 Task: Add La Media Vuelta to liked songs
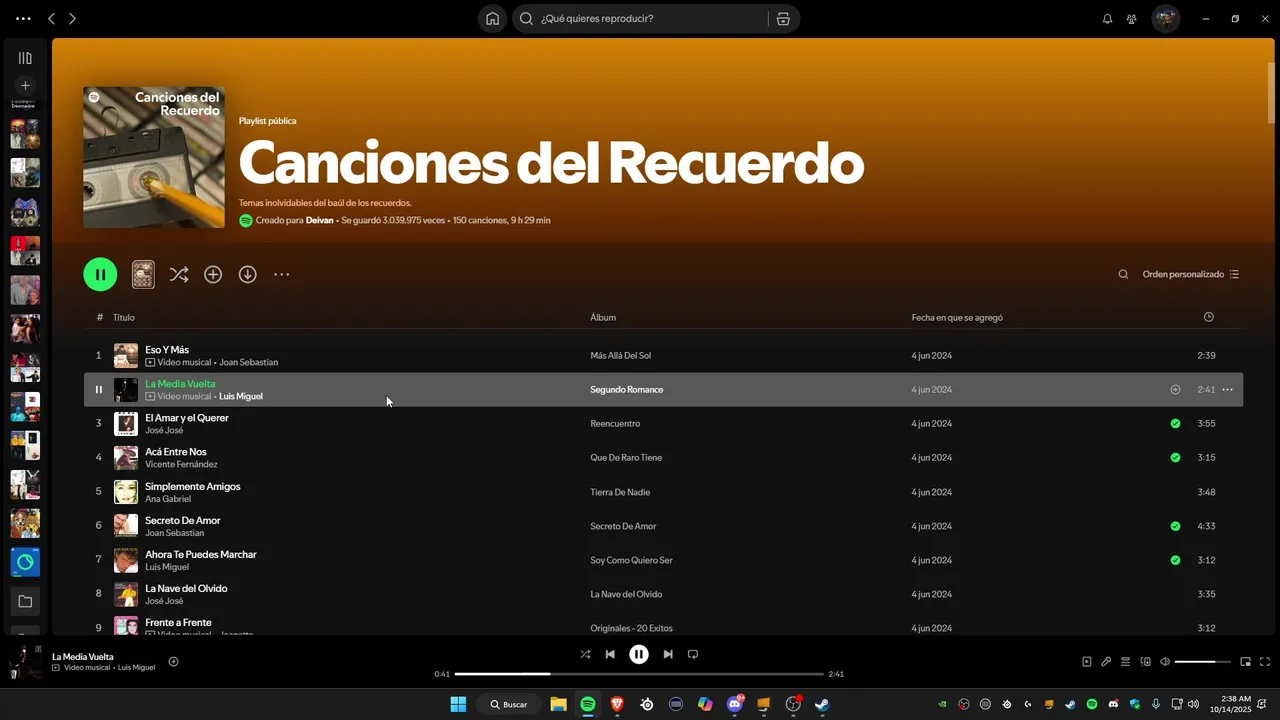(x=1175, y=390)
